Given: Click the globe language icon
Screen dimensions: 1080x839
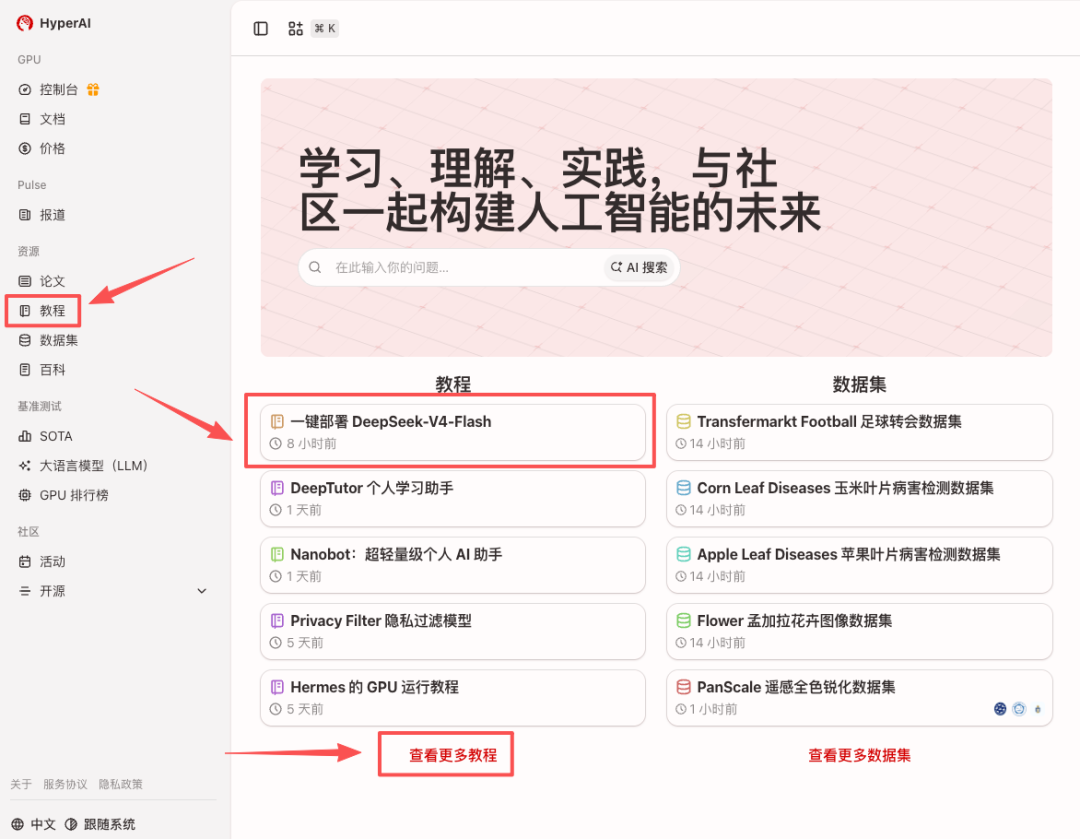Looking at the screenshot, I should (18, 825).
